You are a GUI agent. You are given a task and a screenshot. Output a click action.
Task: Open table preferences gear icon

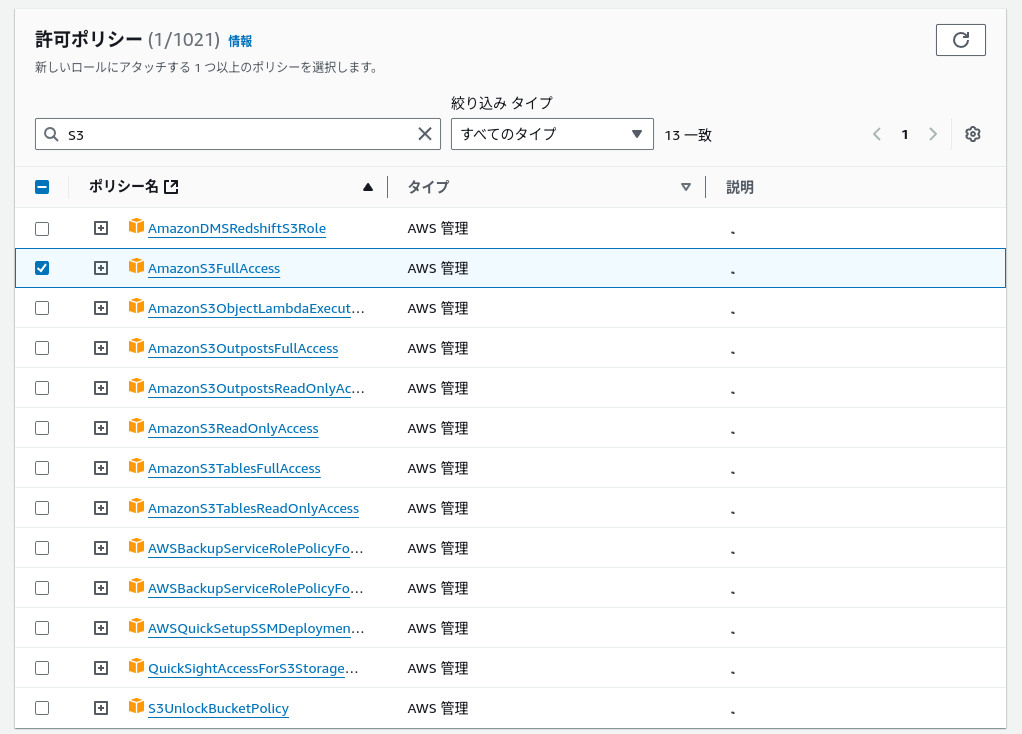[x=972, y=134]
